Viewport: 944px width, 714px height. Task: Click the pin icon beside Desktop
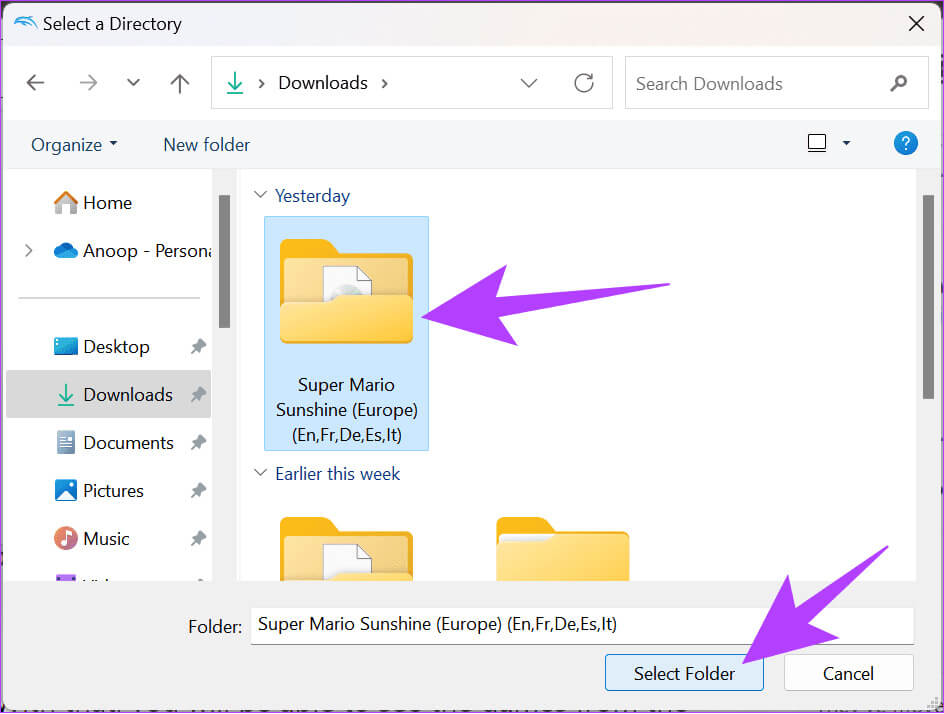pos(198,346)
